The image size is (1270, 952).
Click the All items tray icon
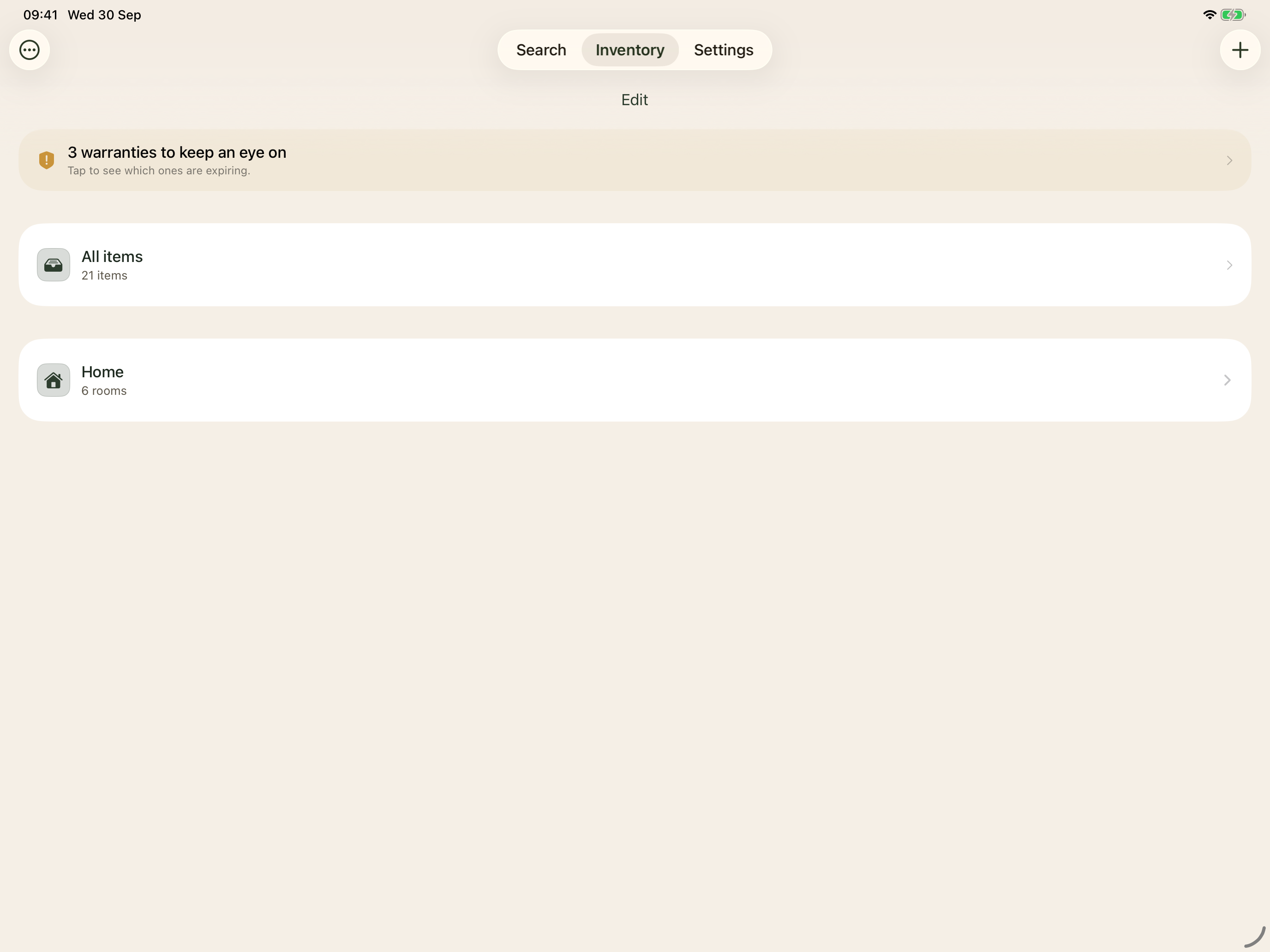click(x=54, y=265)
